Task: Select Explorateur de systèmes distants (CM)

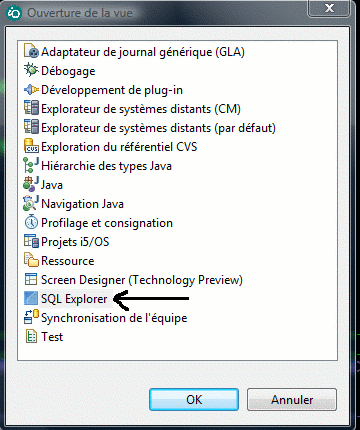Action: pyautogui.click(x=141, y=109)
